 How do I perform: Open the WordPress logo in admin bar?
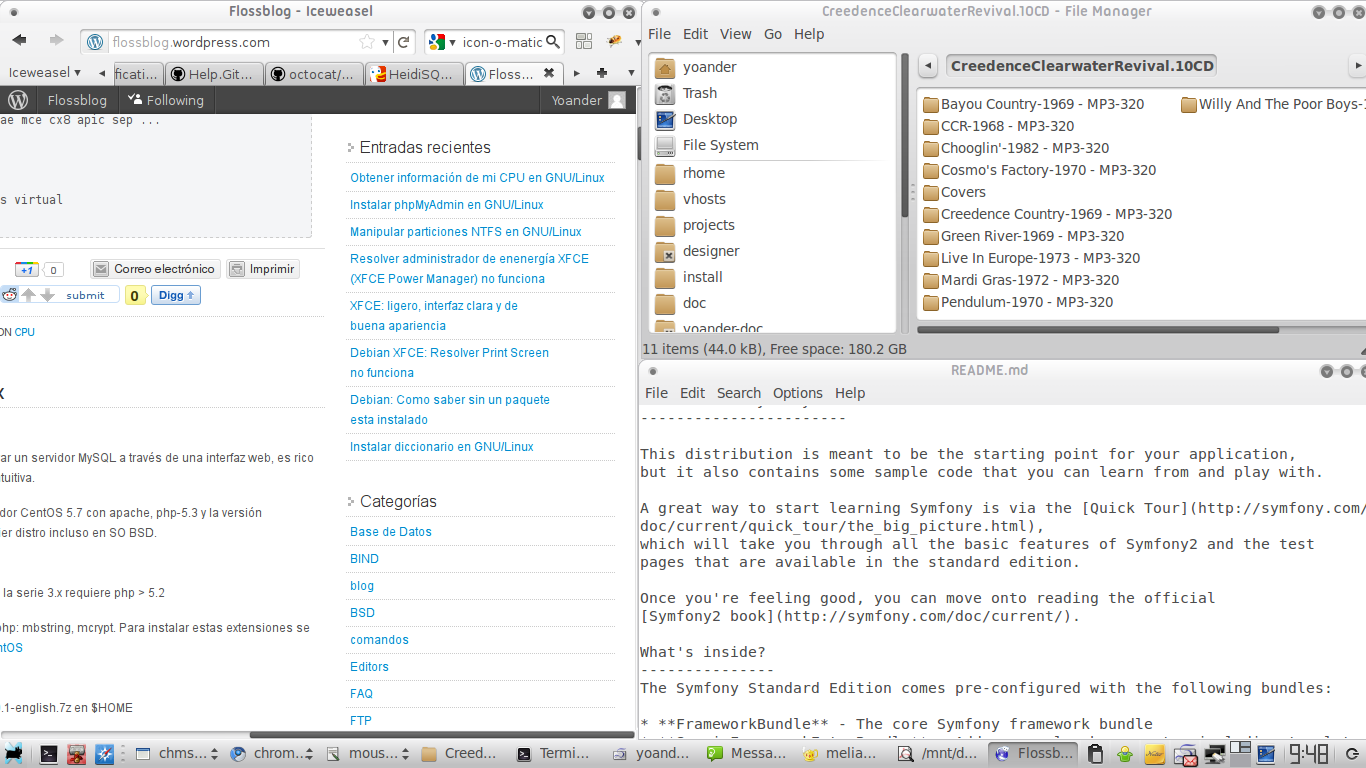[x=18, y=100]
